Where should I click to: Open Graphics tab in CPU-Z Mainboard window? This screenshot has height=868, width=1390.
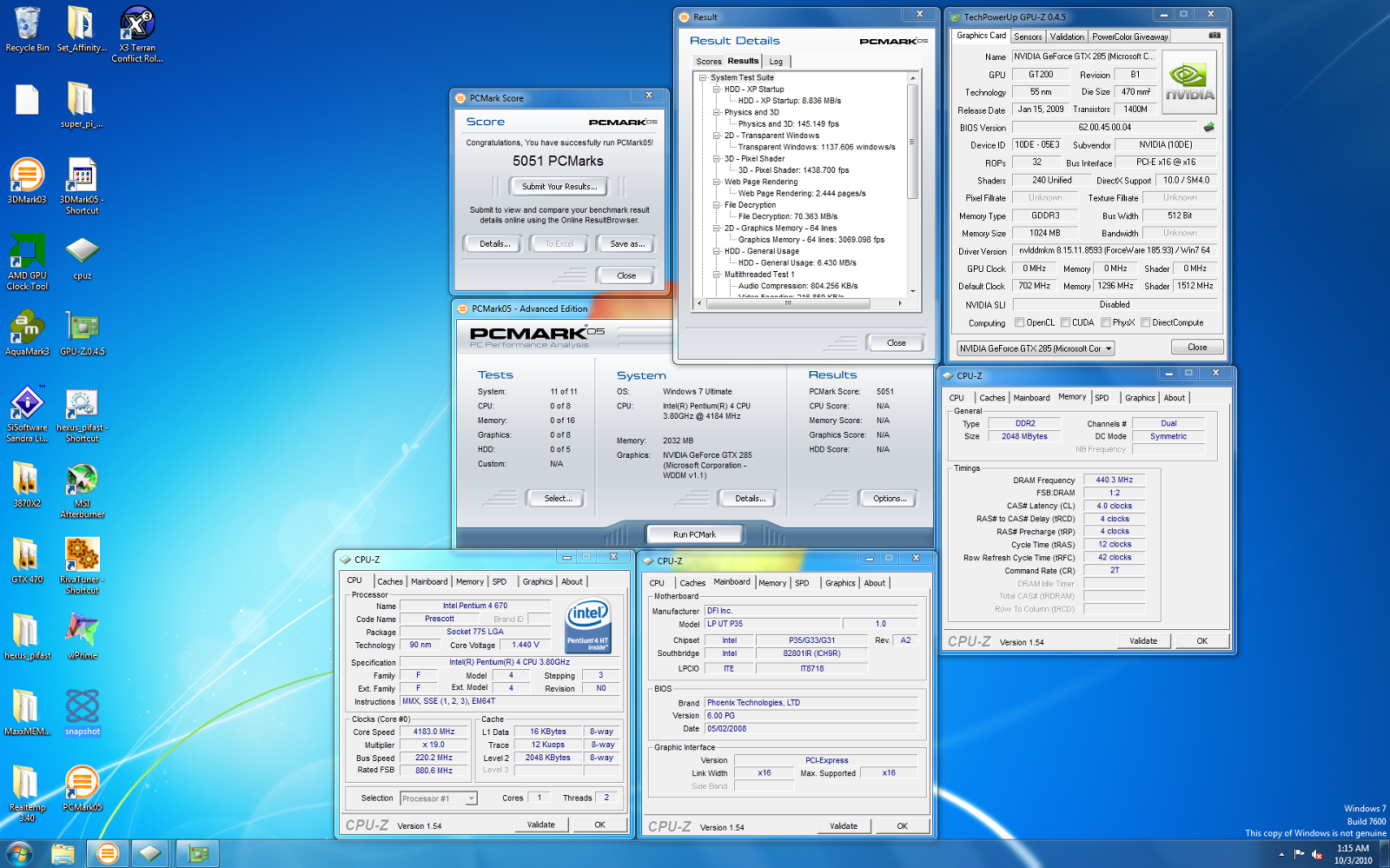(x=840, y=584)
